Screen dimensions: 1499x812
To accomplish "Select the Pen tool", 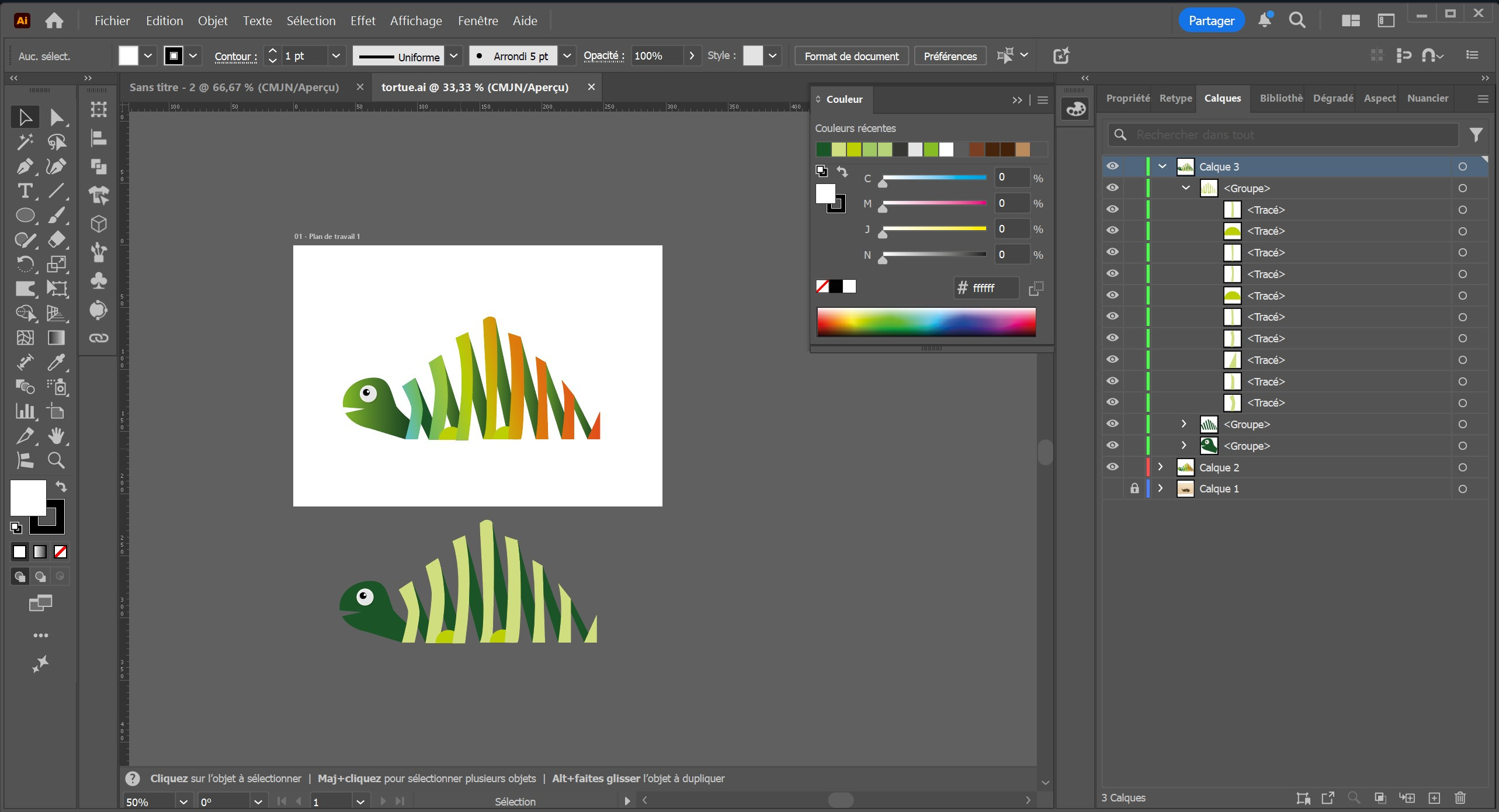I will coord(25,166).
